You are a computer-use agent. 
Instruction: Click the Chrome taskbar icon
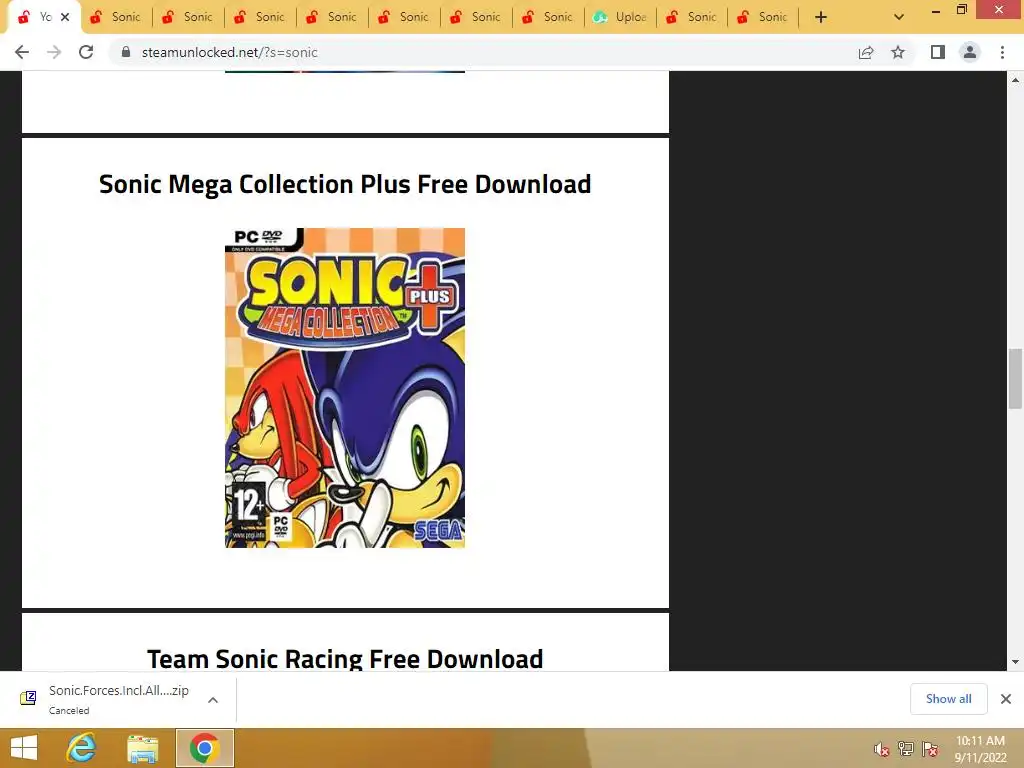204,748
